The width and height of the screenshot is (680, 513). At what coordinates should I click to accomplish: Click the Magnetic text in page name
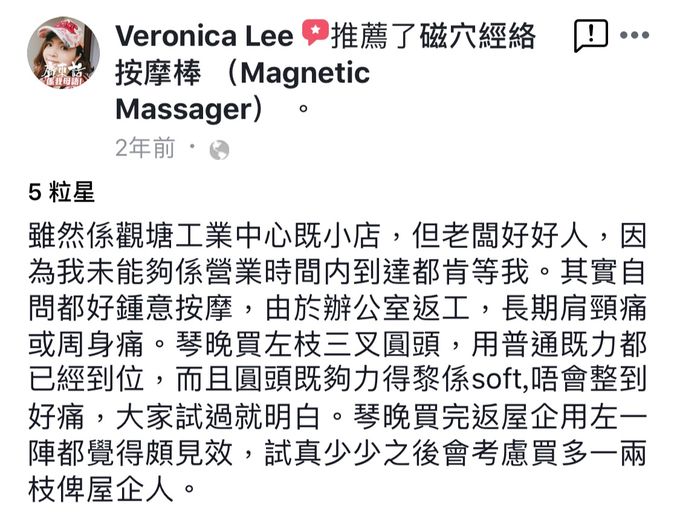pos(305,72)
